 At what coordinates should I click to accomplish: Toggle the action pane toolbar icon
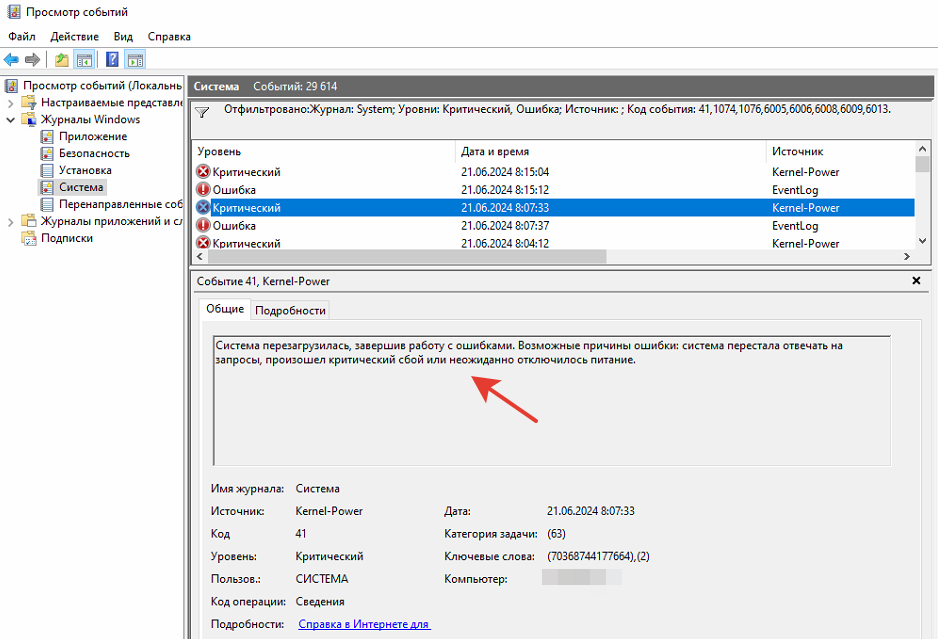click(136, 59)
